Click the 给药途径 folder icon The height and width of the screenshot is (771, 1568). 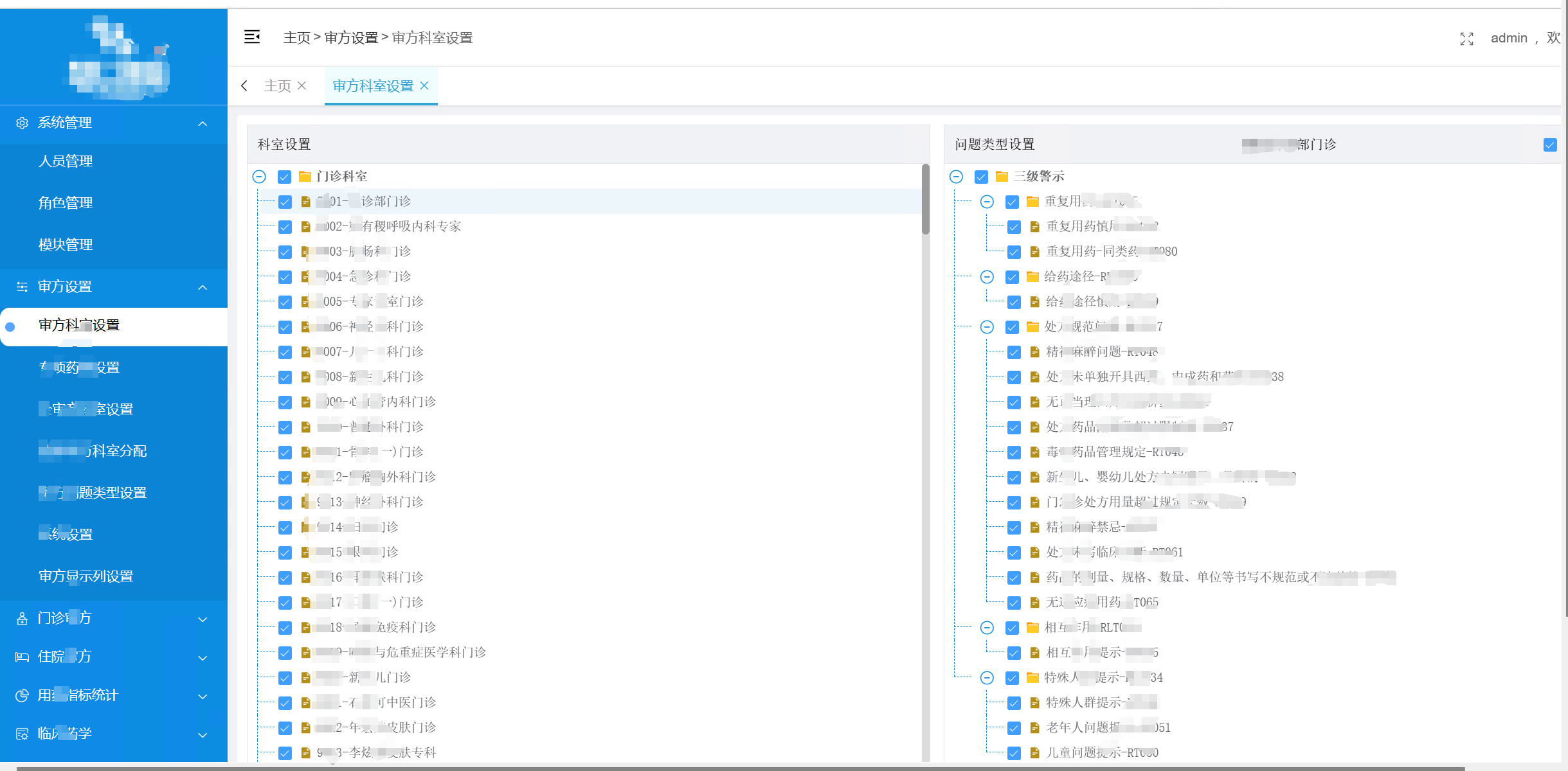(1032, 276)
